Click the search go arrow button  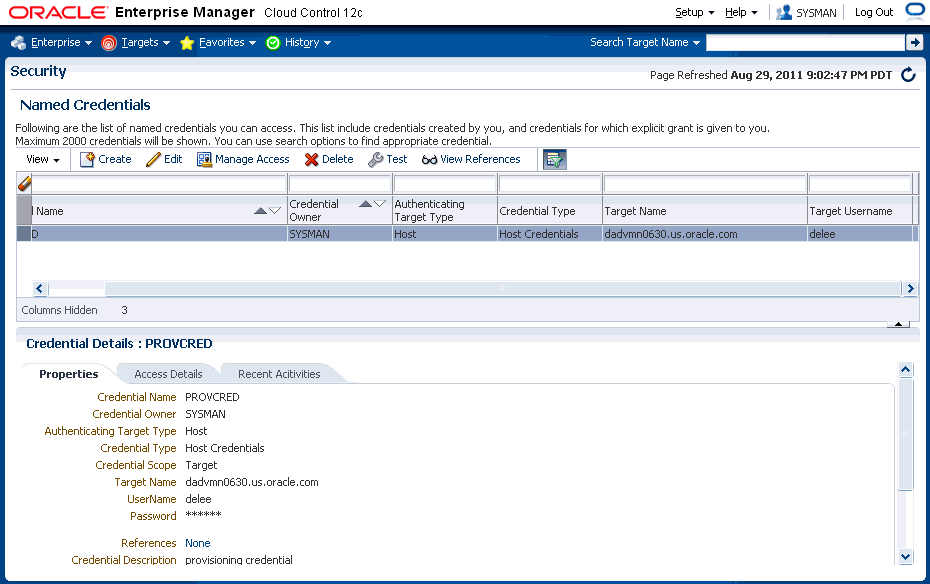coord(914,42)
